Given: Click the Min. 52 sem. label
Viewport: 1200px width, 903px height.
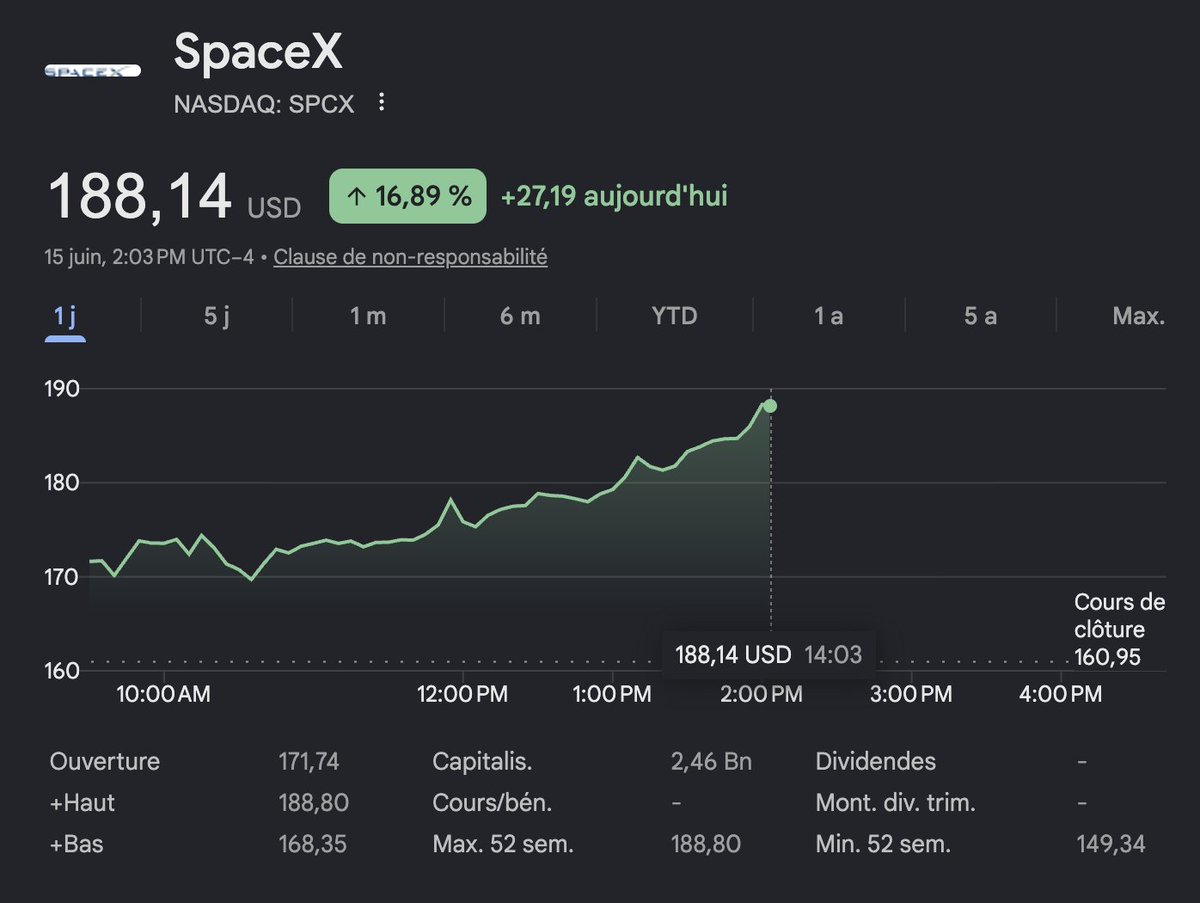Looking at the screenshot, I should [883, 844].
